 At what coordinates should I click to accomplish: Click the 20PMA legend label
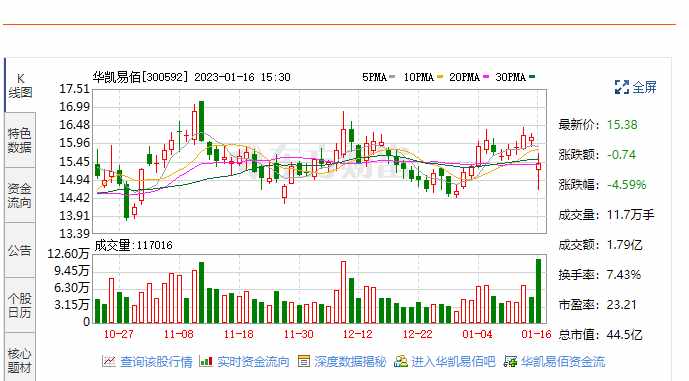[x=464, y=77]
